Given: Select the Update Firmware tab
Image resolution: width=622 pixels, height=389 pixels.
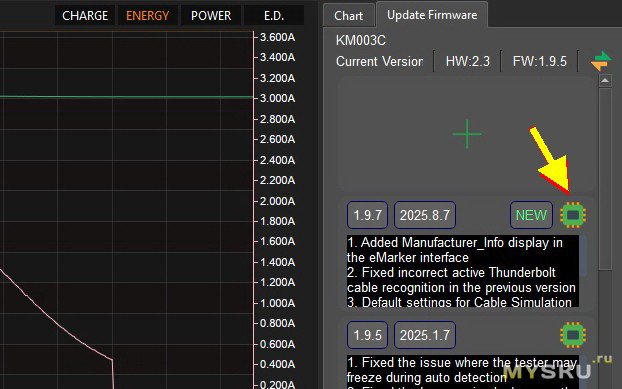Looking at the screenshot, I should pyautogui.click(x=432, y=15).
